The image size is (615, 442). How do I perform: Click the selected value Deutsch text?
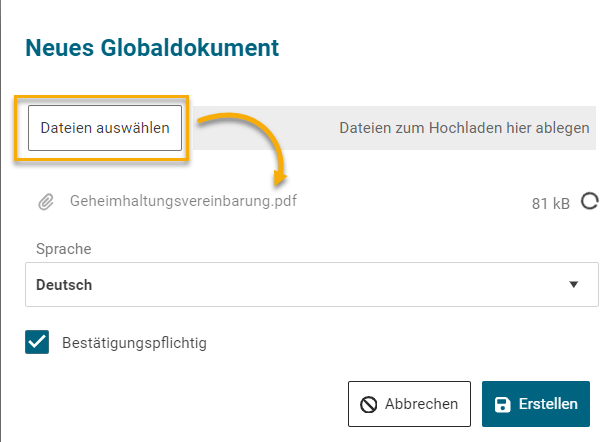pos(64,285)
